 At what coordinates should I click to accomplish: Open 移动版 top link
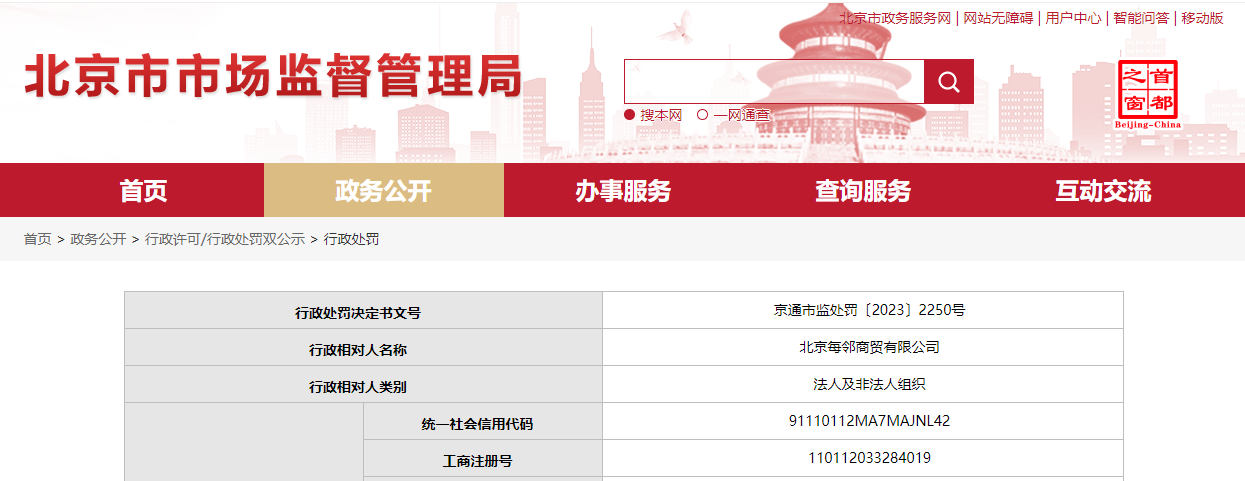tap(1202, 18)
